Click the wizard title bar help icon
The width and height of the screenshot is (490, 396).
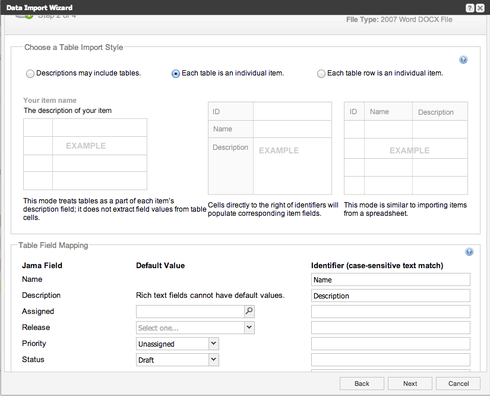tap(469, 8)
